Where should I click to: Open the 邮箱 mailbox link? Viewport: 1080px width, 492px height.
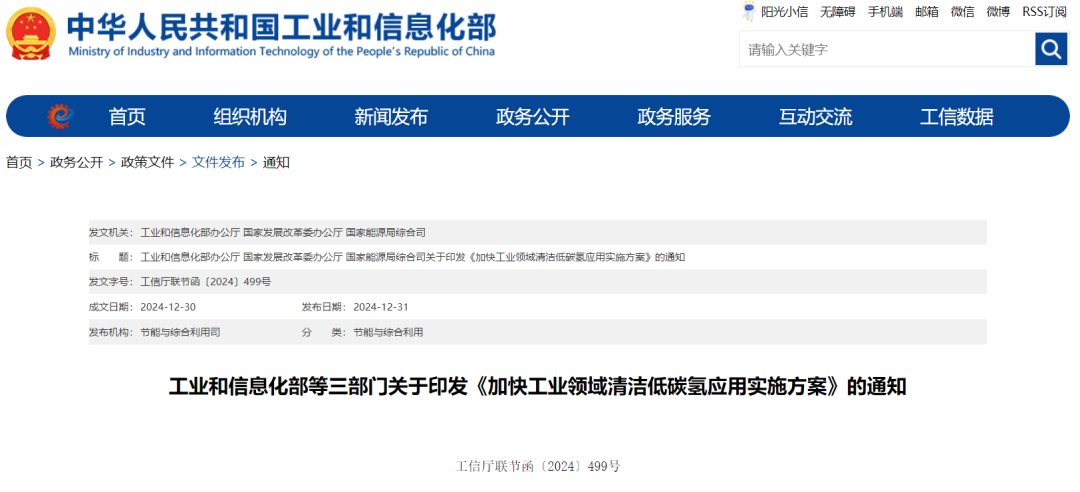[926, 12]
